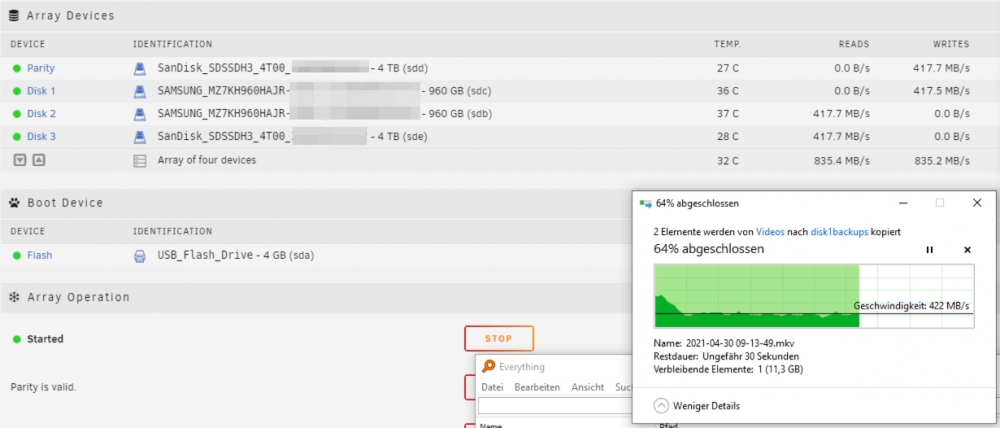Click the list icon next to Array of four devices
Viewport: 1000px width, 428px height.
139,161
